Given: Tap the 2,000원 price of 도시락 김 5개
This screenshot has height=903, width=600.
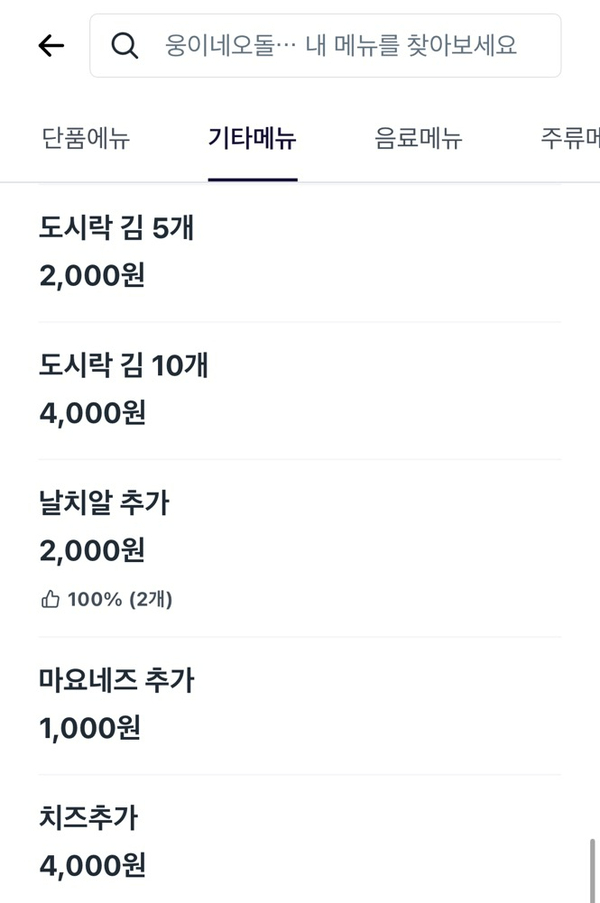Looking at the screenshot, I should (x=92, y=275).
